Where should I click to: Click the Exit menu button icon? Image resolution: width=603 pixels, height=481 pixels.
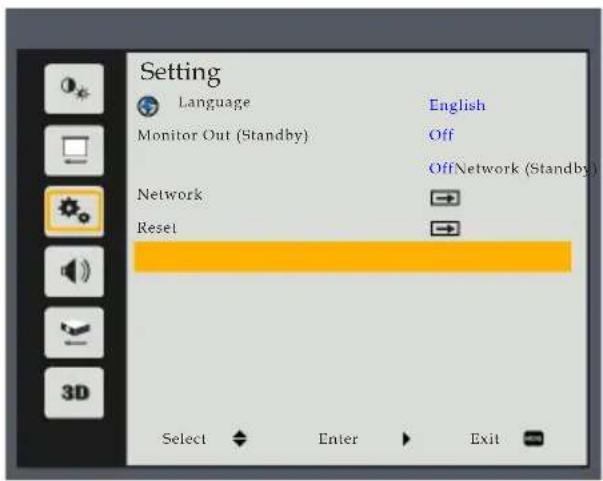click(534, 438)
